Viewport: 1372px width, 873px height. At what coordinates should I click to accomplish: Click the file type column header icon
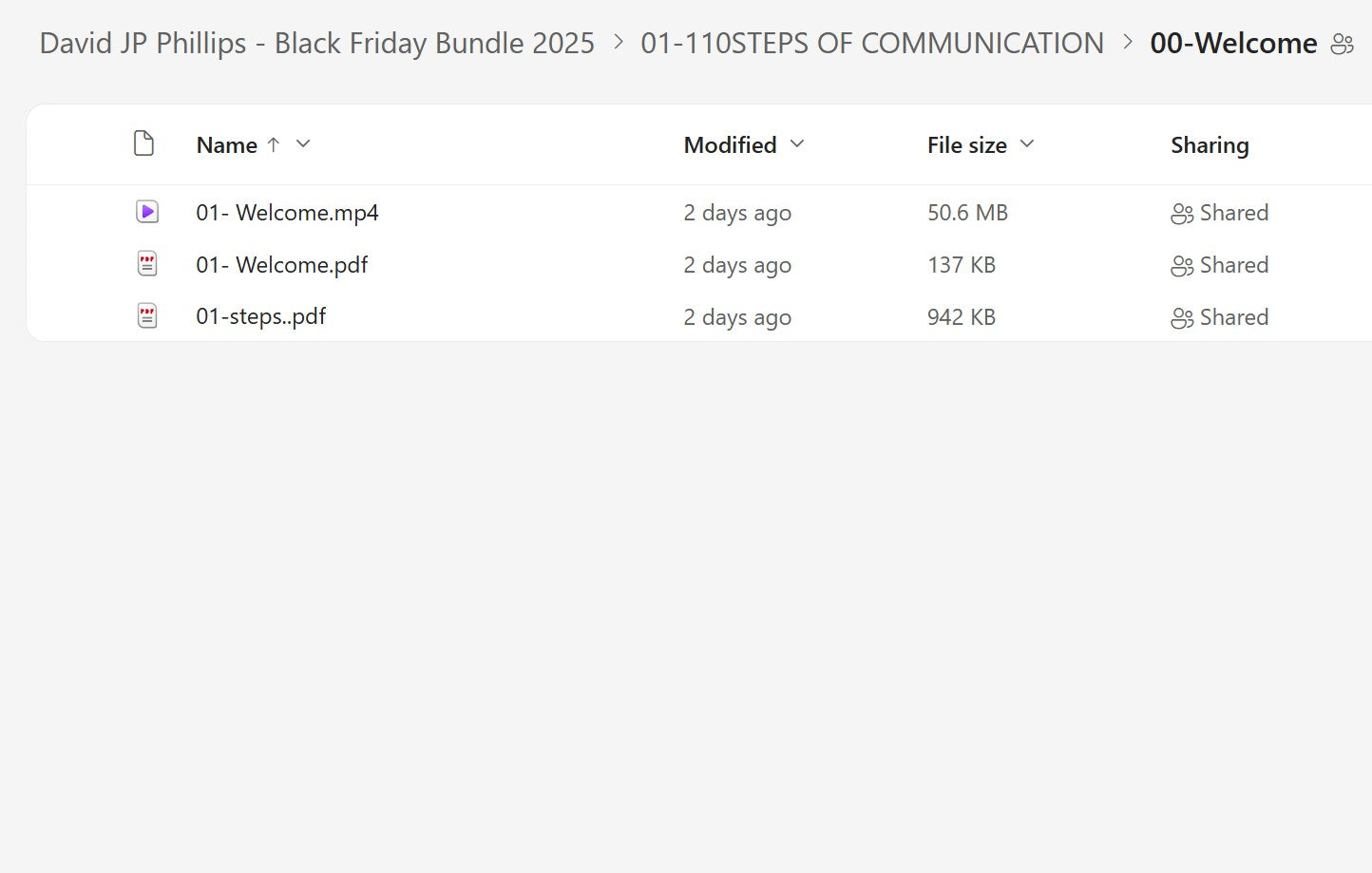[x=143, y=143]
